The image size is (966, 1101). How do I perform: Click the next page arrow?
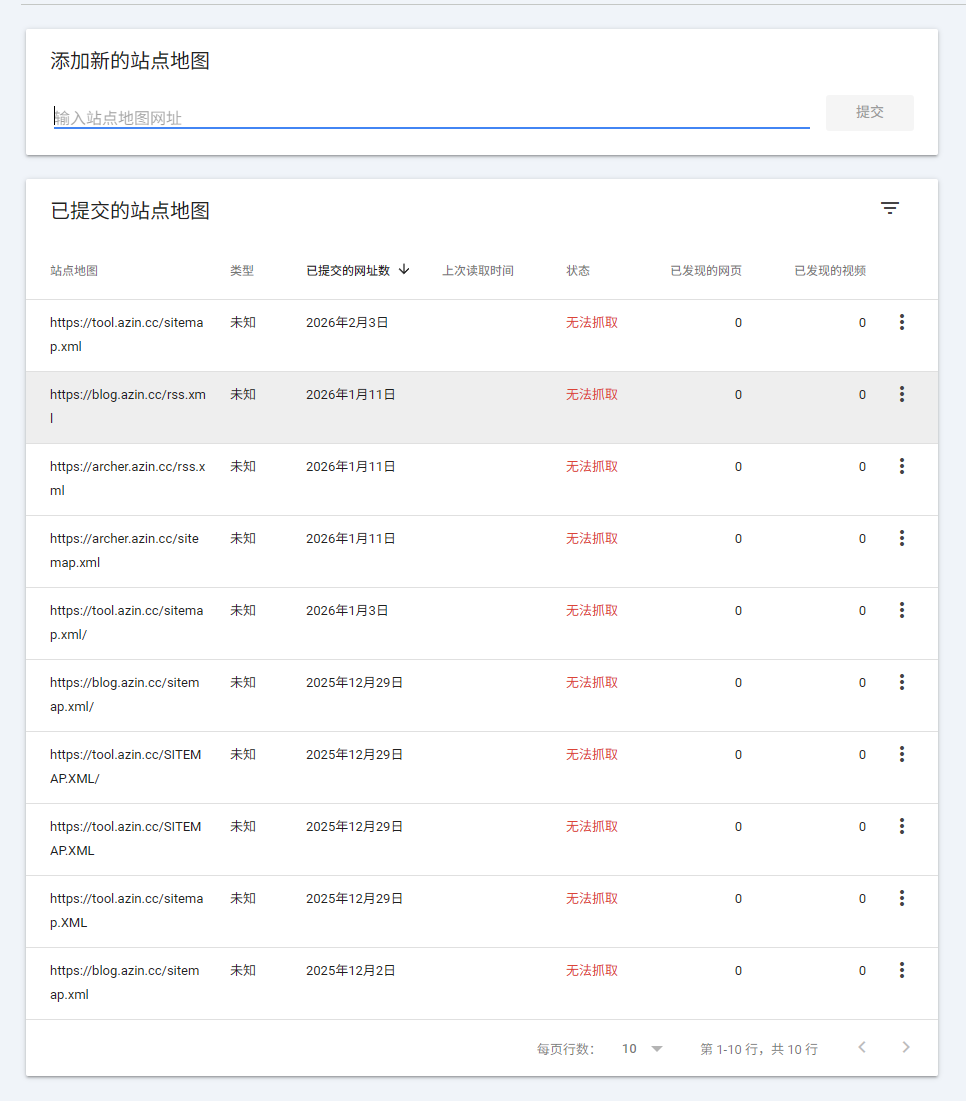tap(906, 1047)
